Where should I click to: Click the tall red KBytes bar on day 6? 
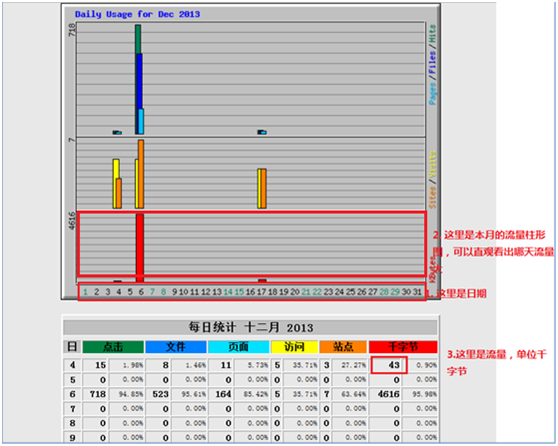tap(140, 248)
